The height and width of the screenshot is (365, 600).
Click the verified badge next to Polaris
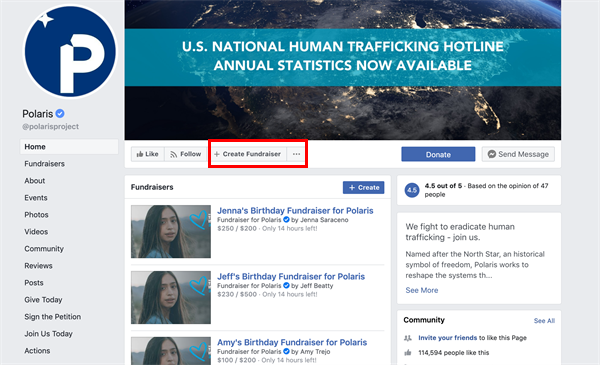point(60,114)
